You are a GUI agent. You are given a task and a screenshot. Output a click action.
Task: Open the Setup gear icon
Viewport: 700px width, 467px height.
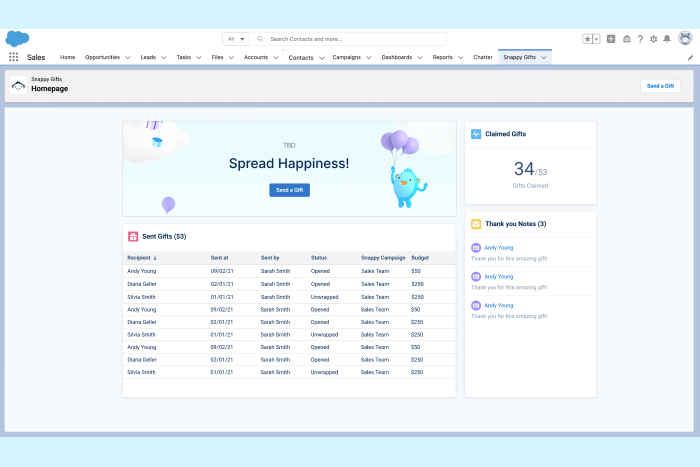pyautogui.click(x=653, y=39)
